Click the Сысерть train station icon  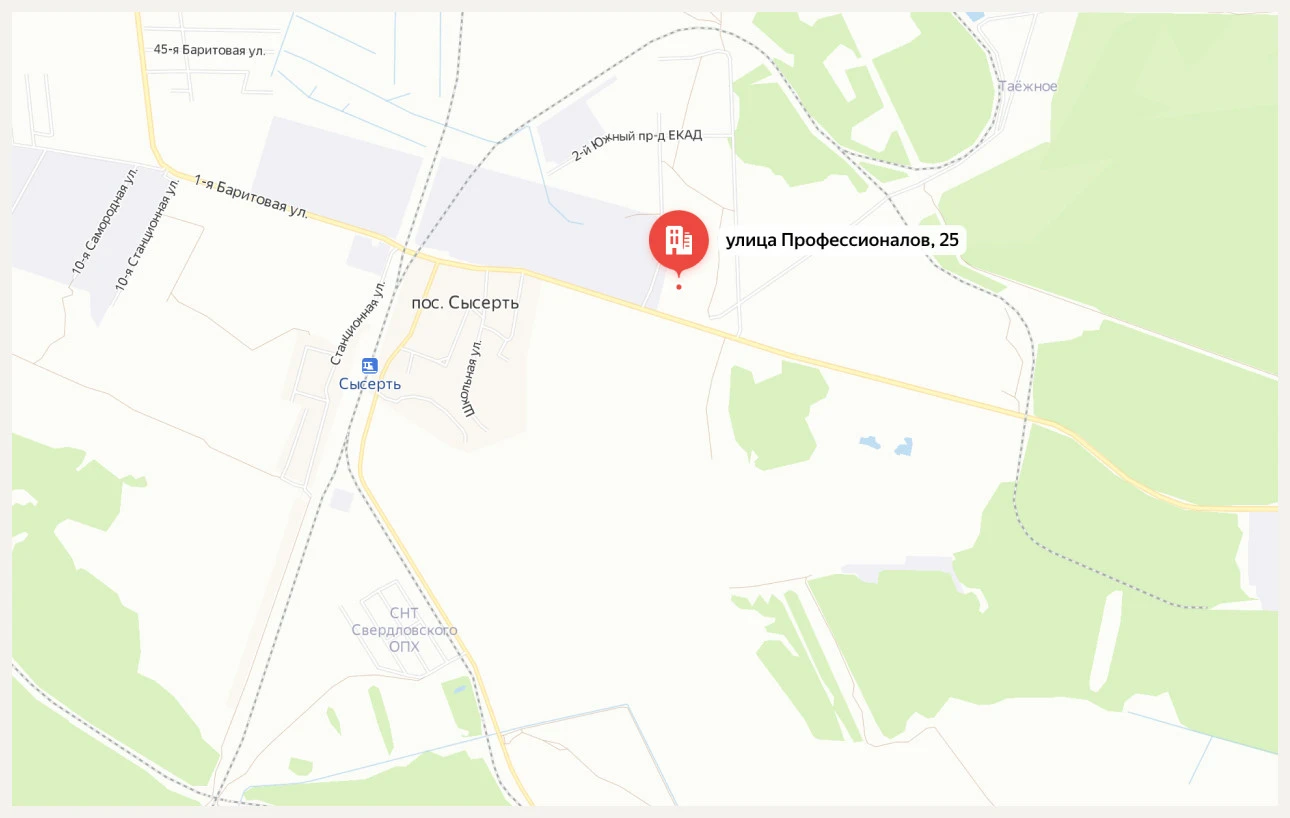(x=370, y=366)
